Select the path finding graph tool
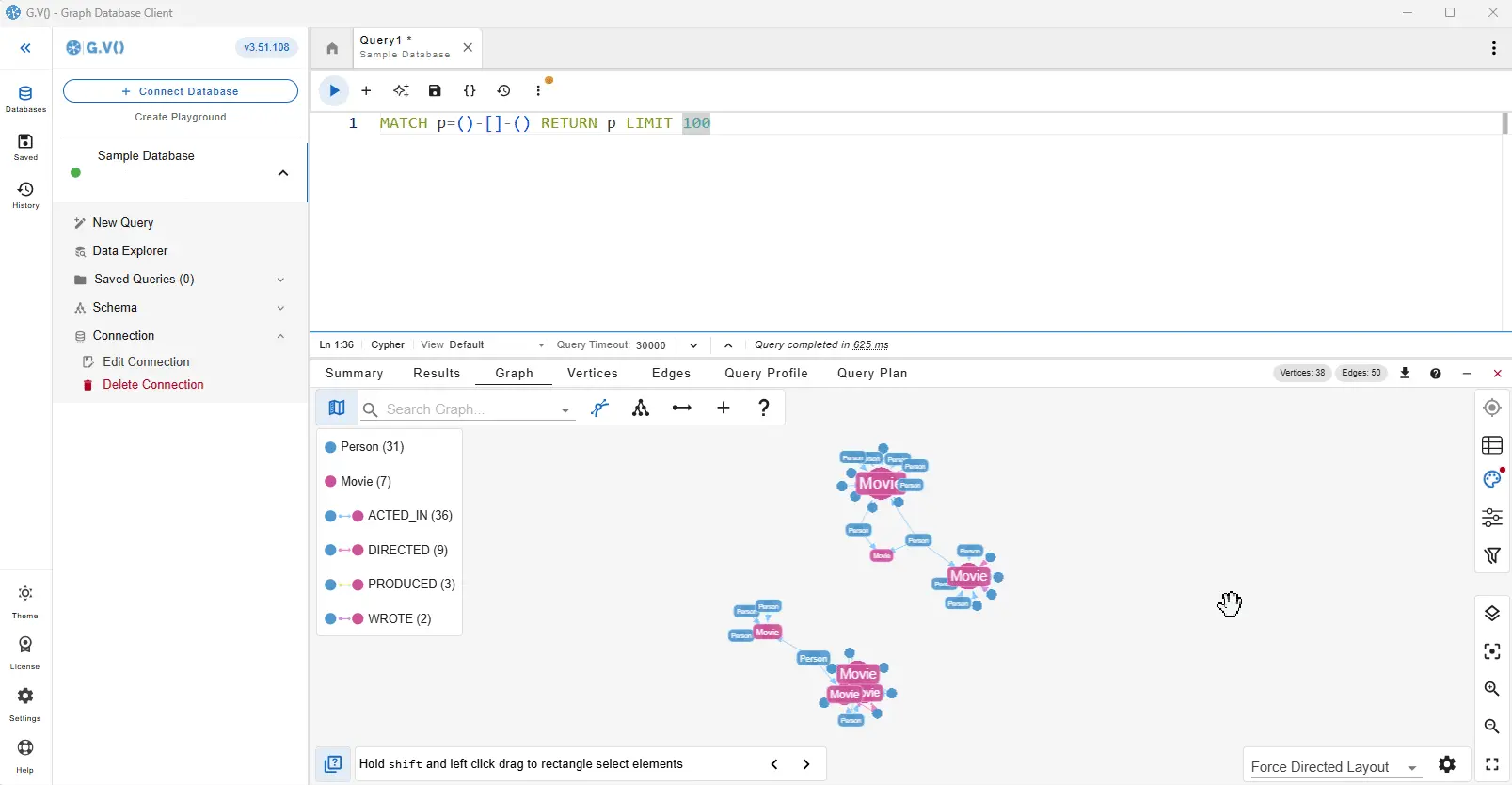Image resolution: width=1512 pixels, height=785 pixels. click(x=600, y=408)
